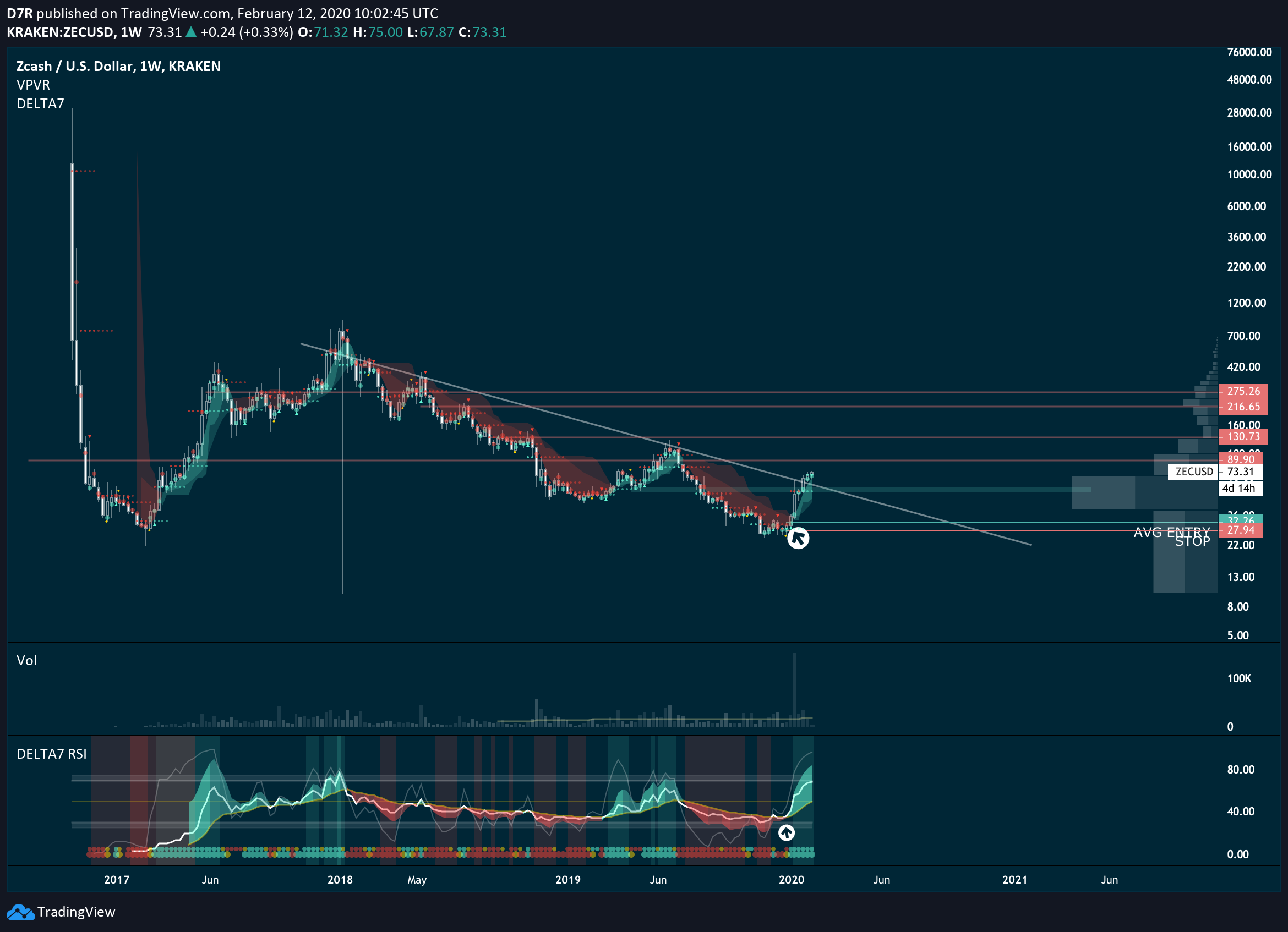
Task: Click the up arrow circle marker in the RSI pane
Action: click(x=786, y=832)
